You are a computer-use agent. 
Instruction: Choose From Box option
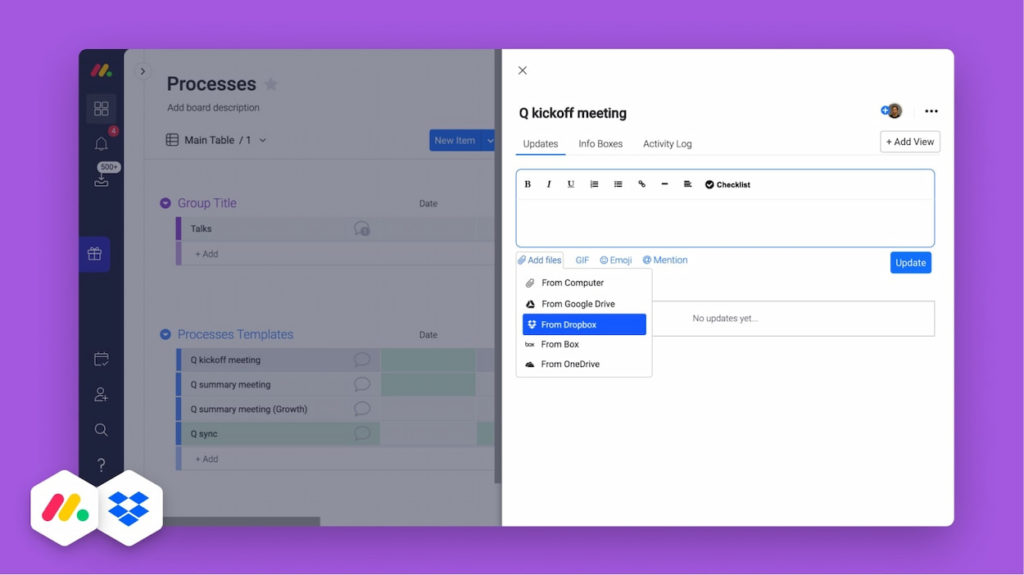point(584,344)
